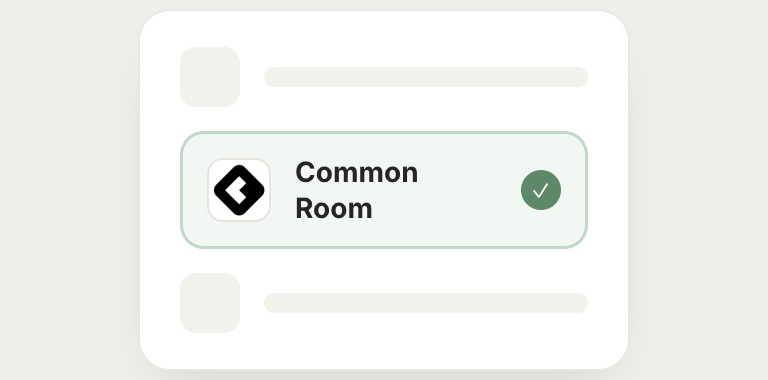This screenshot has height=380, width=768.
Task: Toggle the Common Room selected state
Action: [541, 190]
